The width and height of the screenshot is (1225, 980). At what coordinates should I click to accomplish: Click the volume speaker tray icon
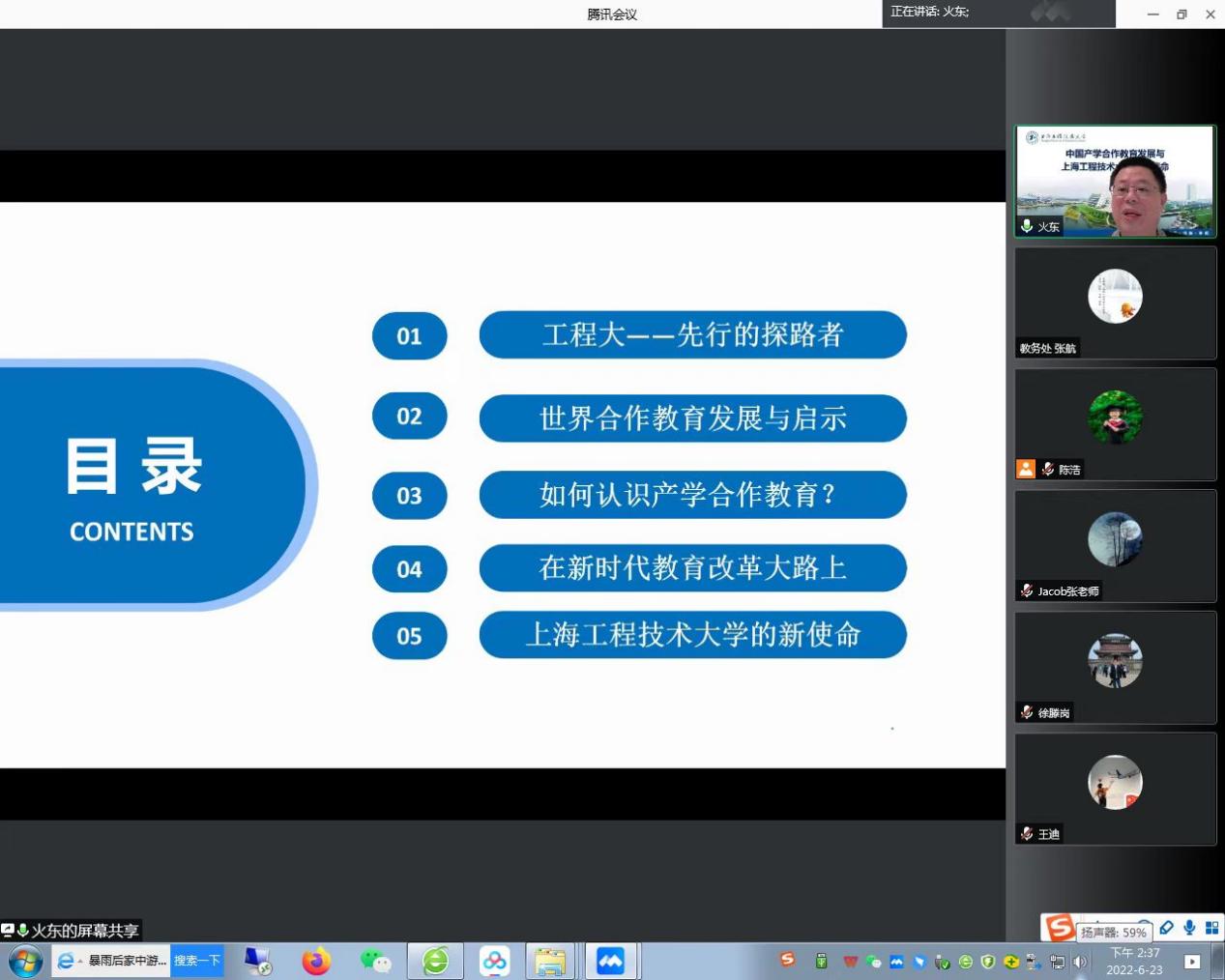point(1079,962)
